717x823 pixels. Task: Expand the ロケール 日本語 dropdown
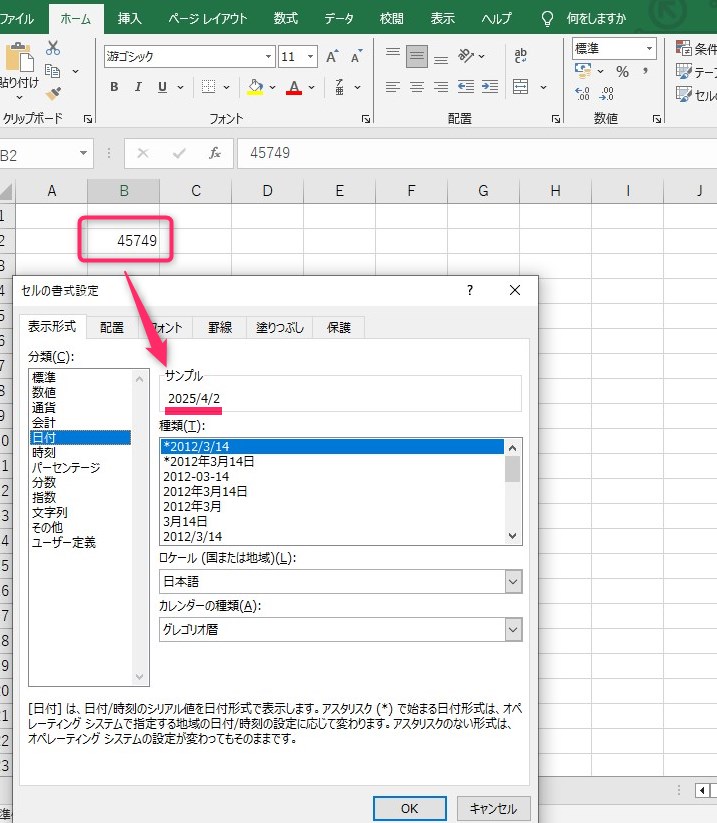(x=513, y=581)
